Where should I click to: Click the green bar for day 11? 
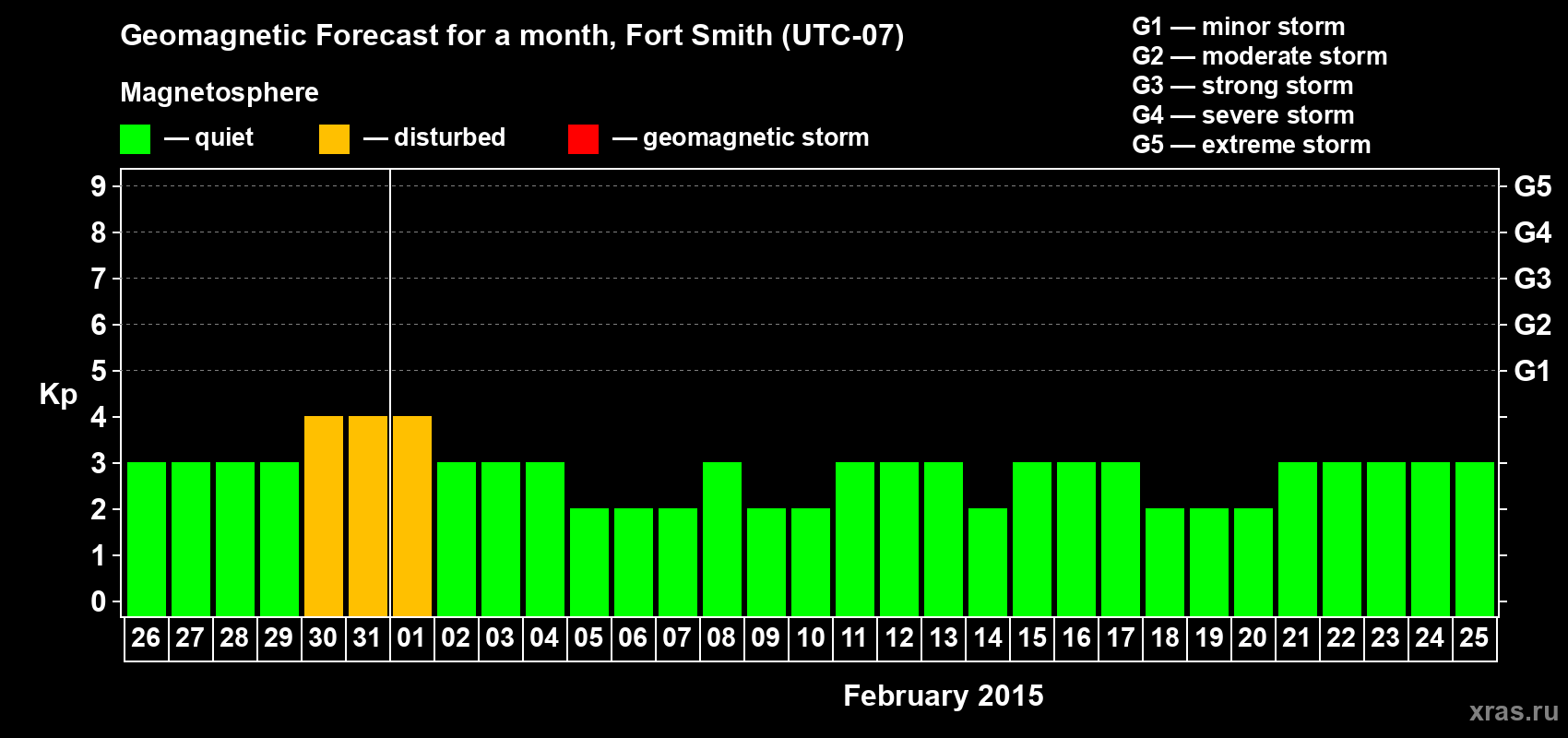point(855,539)
